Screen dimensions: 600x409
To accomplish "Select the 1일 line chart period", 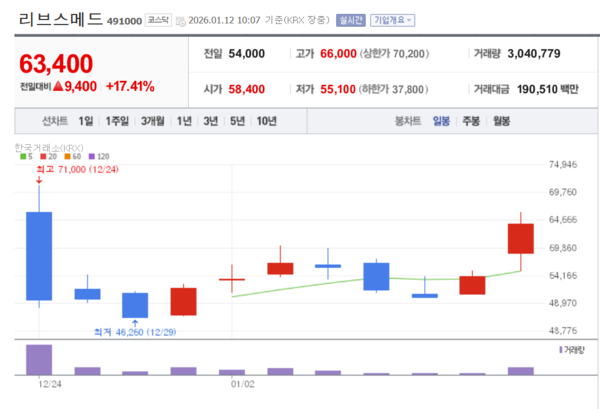I will tap(86, 122).
